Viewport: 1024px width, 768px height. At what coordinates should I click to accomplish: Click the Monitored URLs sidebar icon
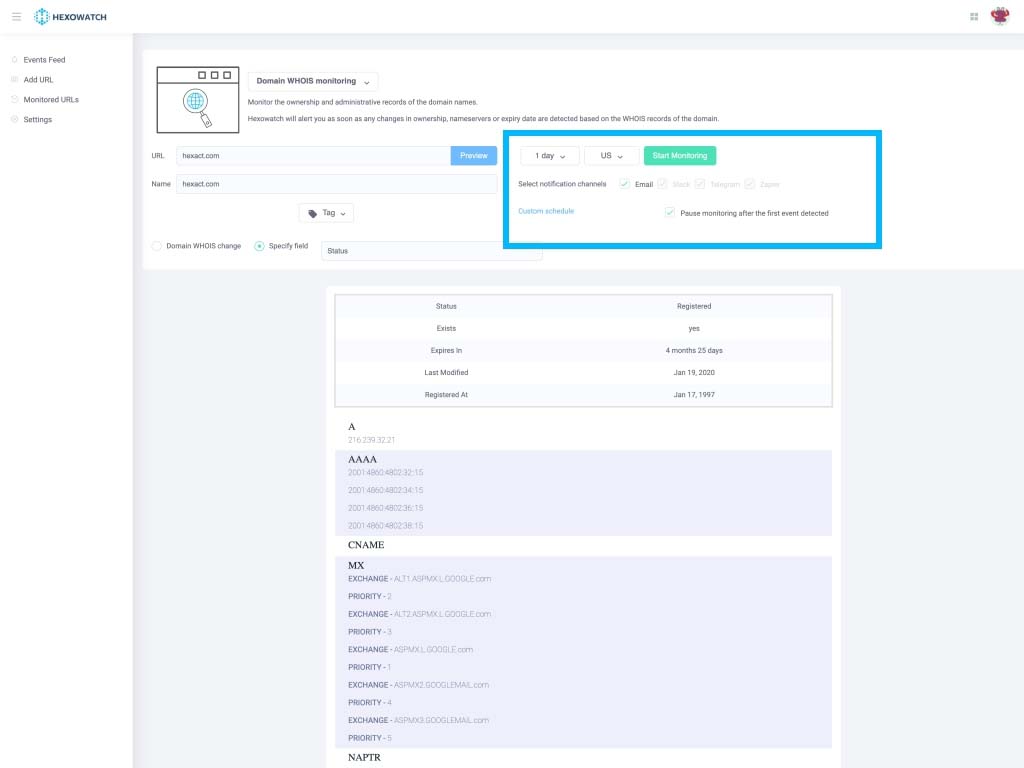click(14, 99)
